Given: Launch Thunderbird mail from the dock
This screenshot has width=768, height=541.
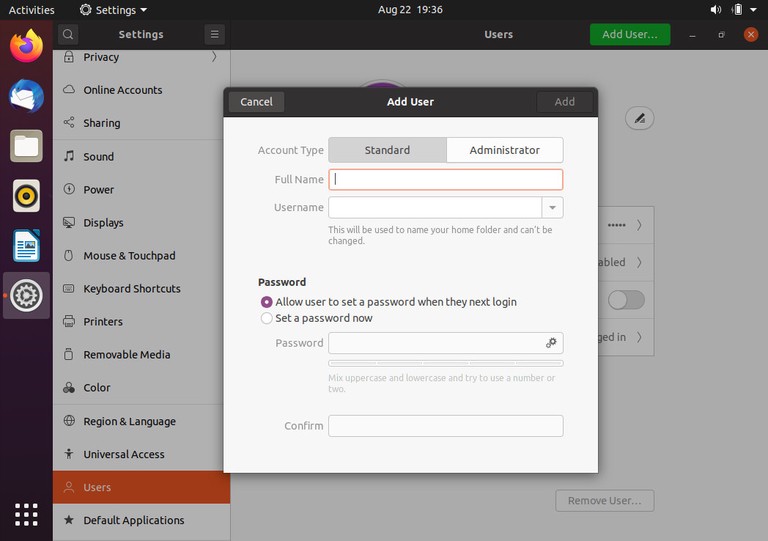Looking at the screenshot, I should pos(26,96).
